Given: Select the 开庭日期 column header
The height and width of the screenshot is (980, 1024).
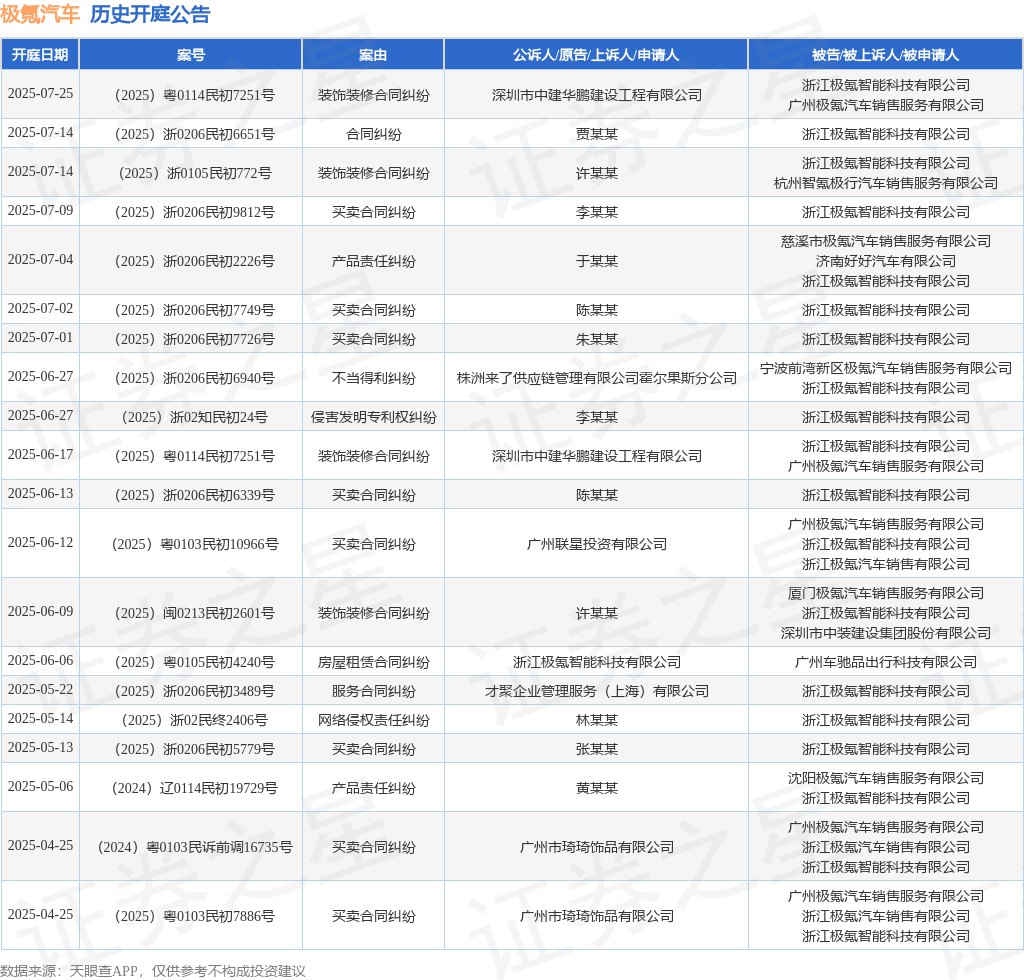Looking at the screenshot, I should (x=40, y=55).
